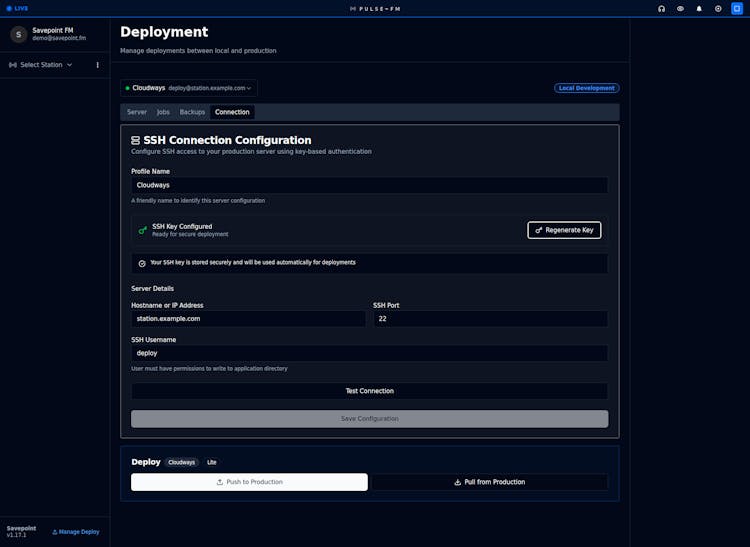Switch to the Server tab
This screenshot has height=547, width=750.
(137, 112)
